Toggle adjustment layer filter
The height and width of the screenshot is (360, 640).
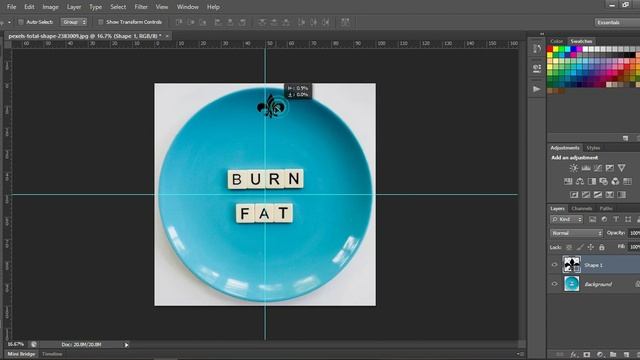604,220
